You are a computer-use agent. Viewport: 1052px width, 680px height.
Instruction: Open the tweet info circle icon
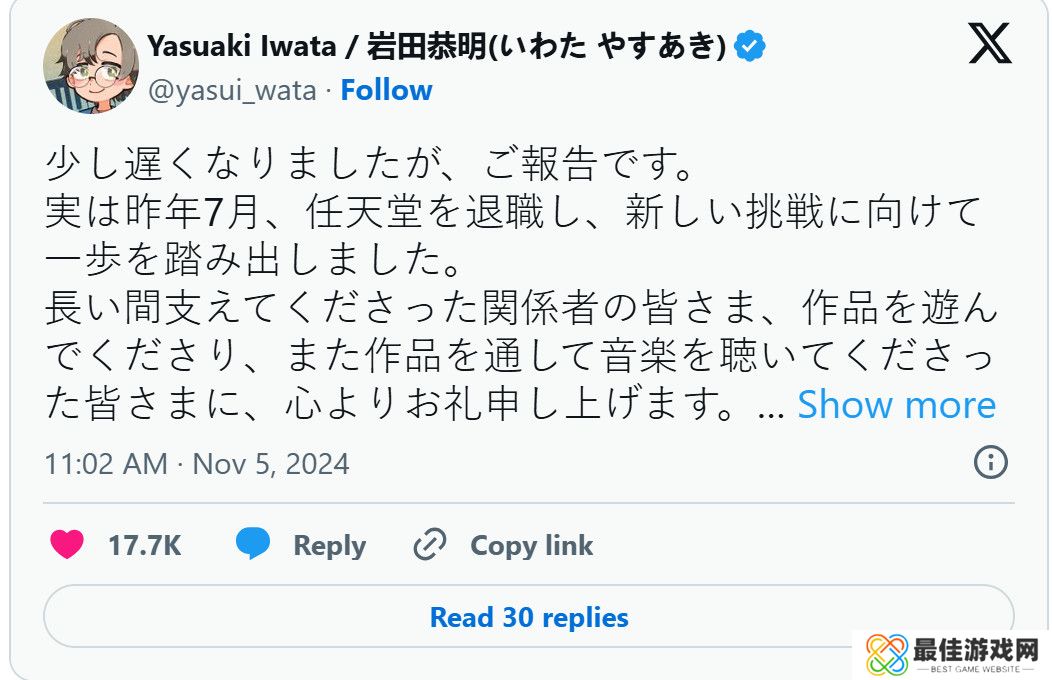[990, 462]
